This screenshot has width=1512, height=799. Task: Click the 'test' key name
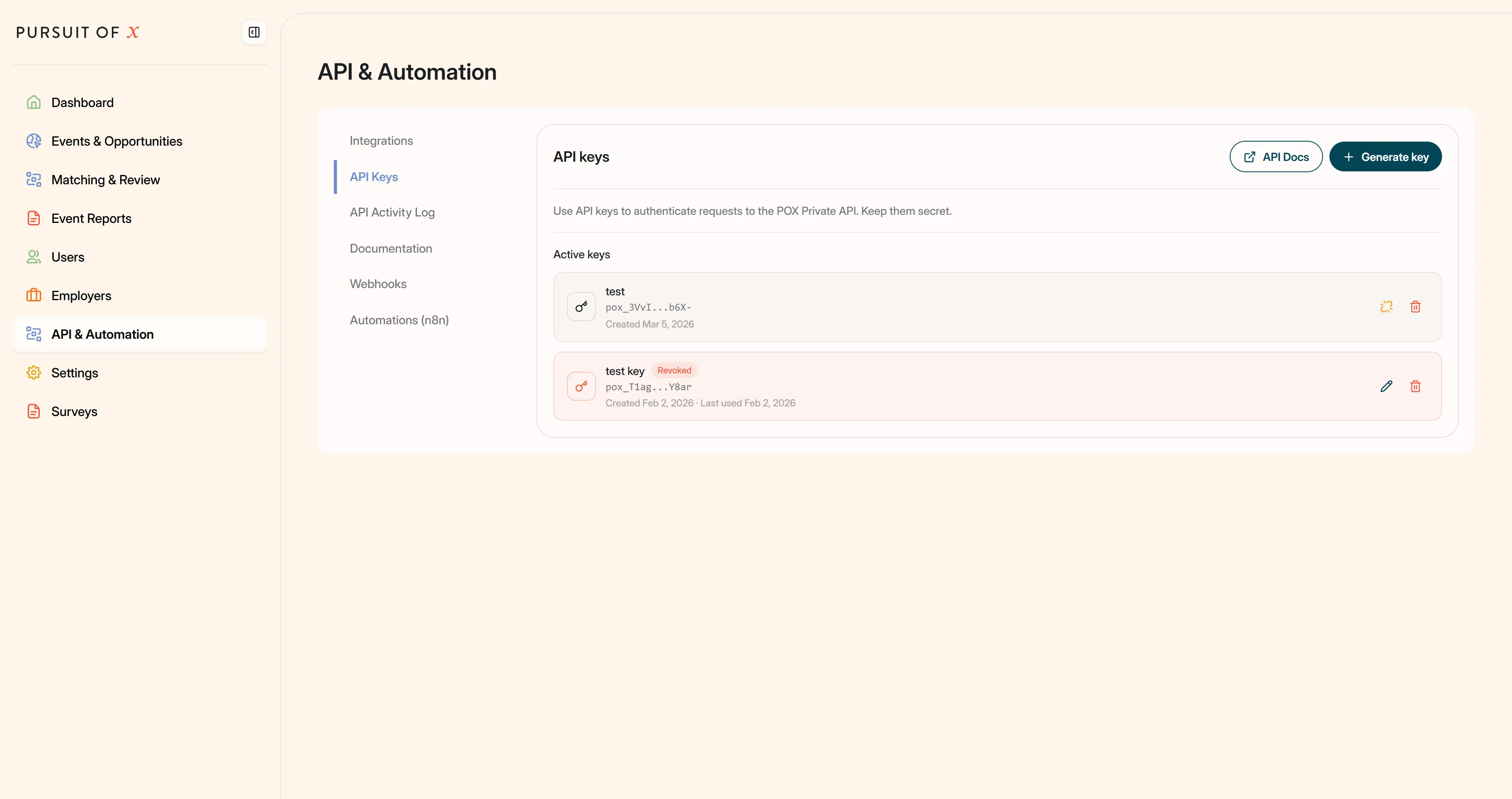point(614,292)
